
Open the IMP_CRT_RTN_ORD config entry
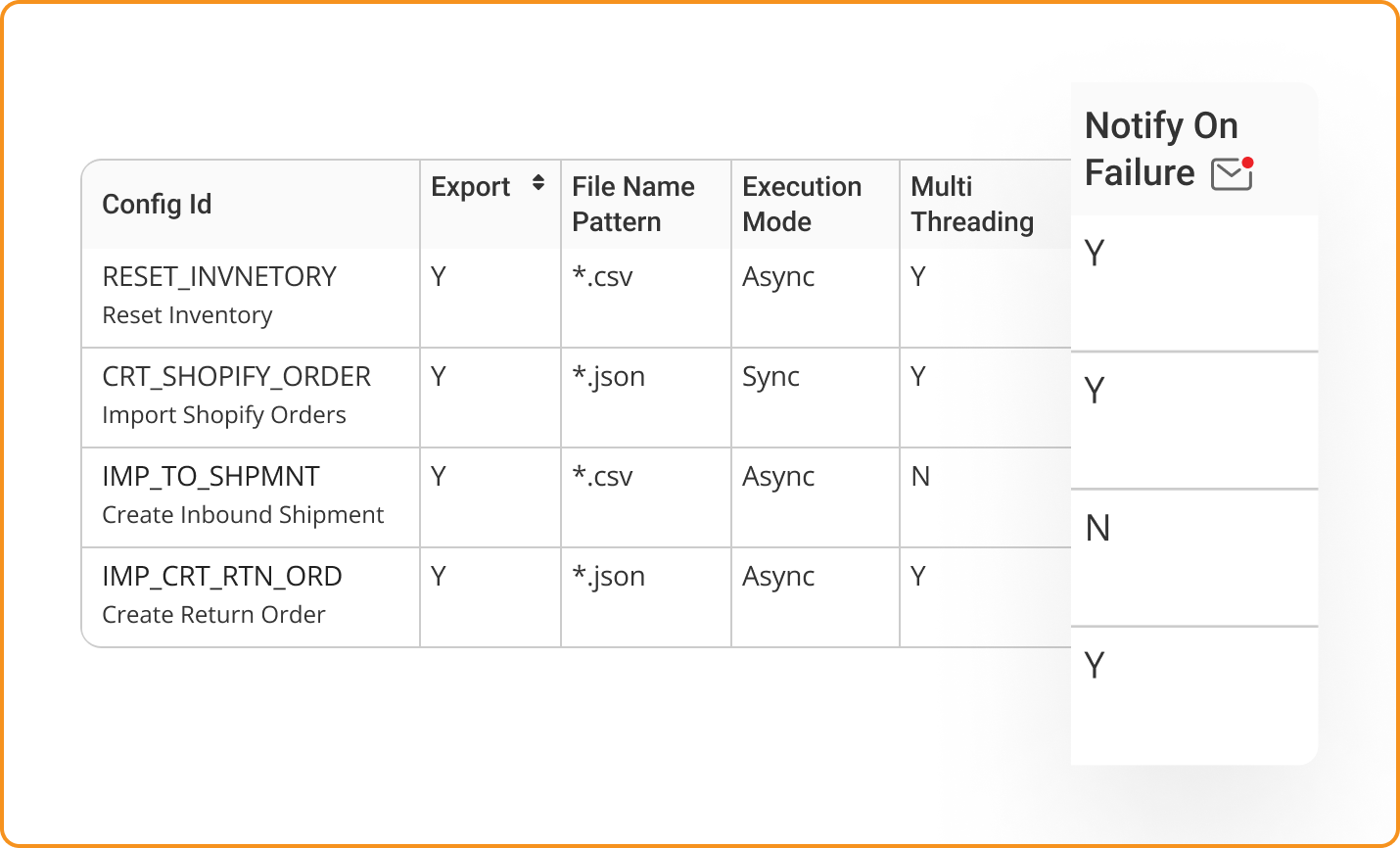(222, 577)
